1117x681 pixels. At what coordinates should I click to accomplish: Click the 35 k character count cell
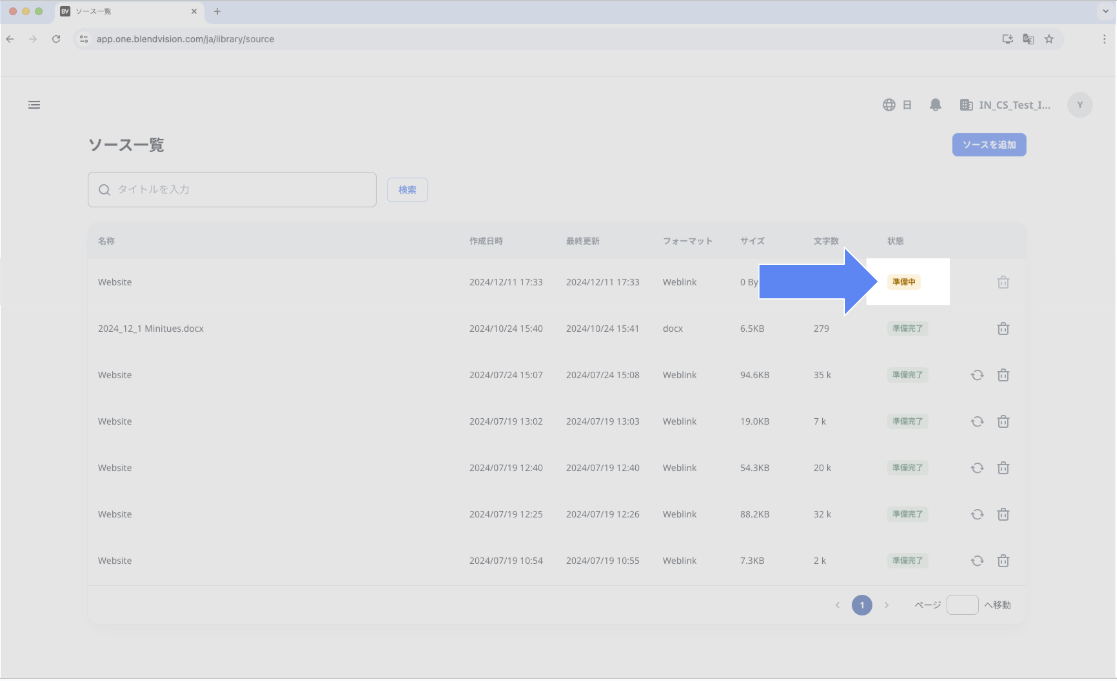(822, 375)
